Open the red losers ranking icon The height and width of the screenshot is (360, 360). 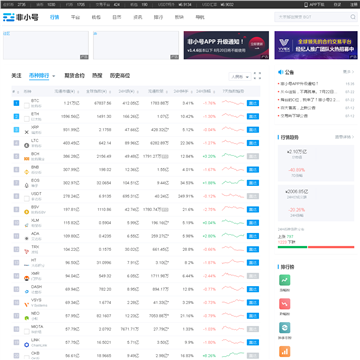tap(285, 304)
